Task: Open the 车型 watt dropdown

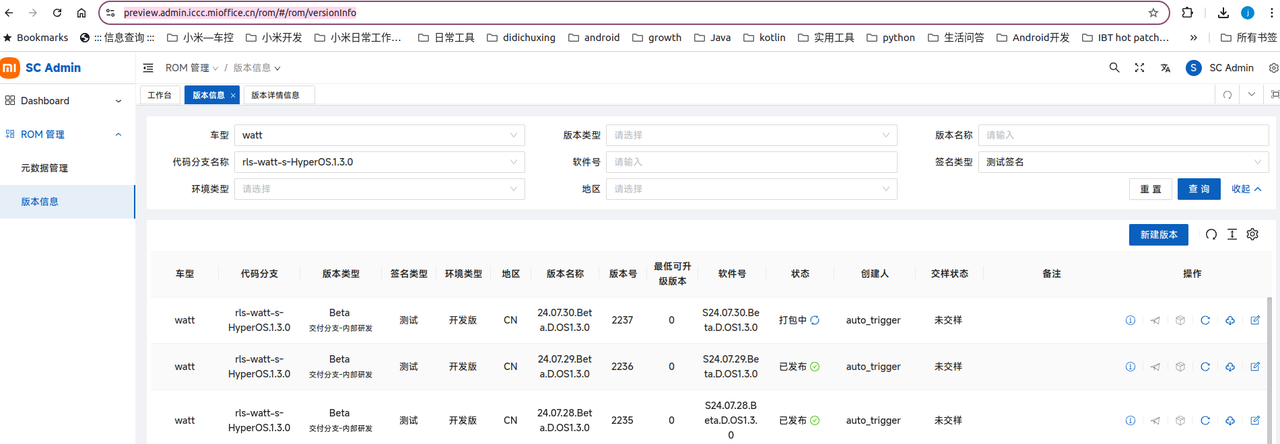Action: pos(379,135)
